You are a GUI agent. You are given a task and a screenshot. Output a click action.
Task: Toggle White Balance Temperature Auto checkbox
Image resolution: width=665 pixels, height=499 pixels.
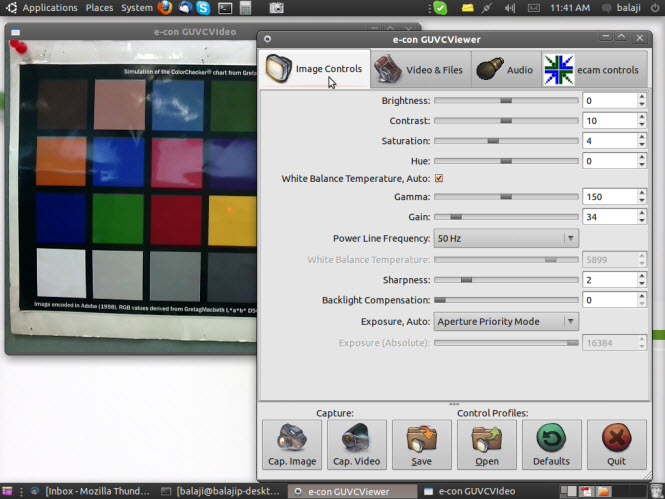pyautogui.click(x=439, y=178)
